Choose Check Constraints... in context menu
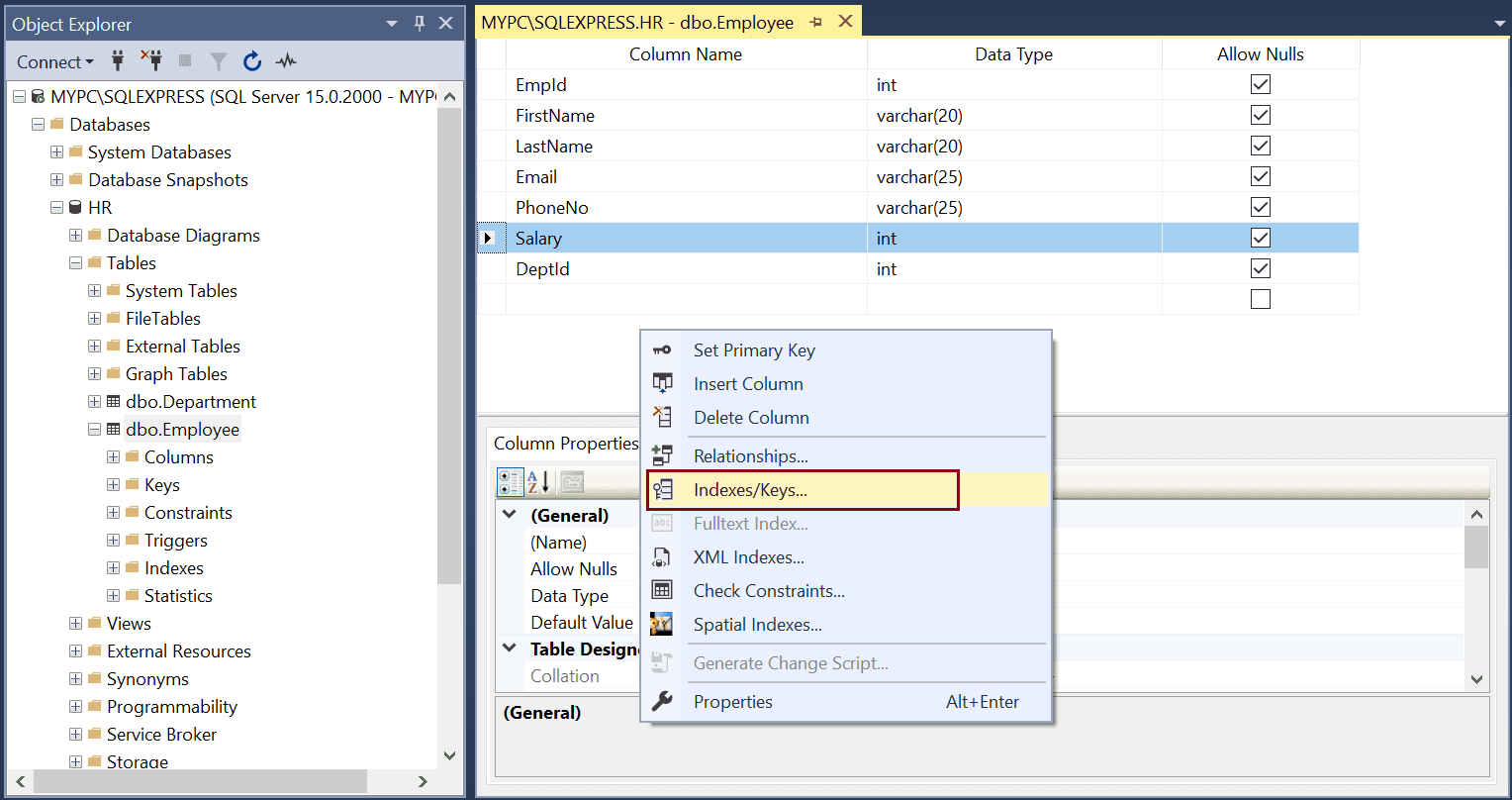The image size is (1512, 800). (769, 591)
